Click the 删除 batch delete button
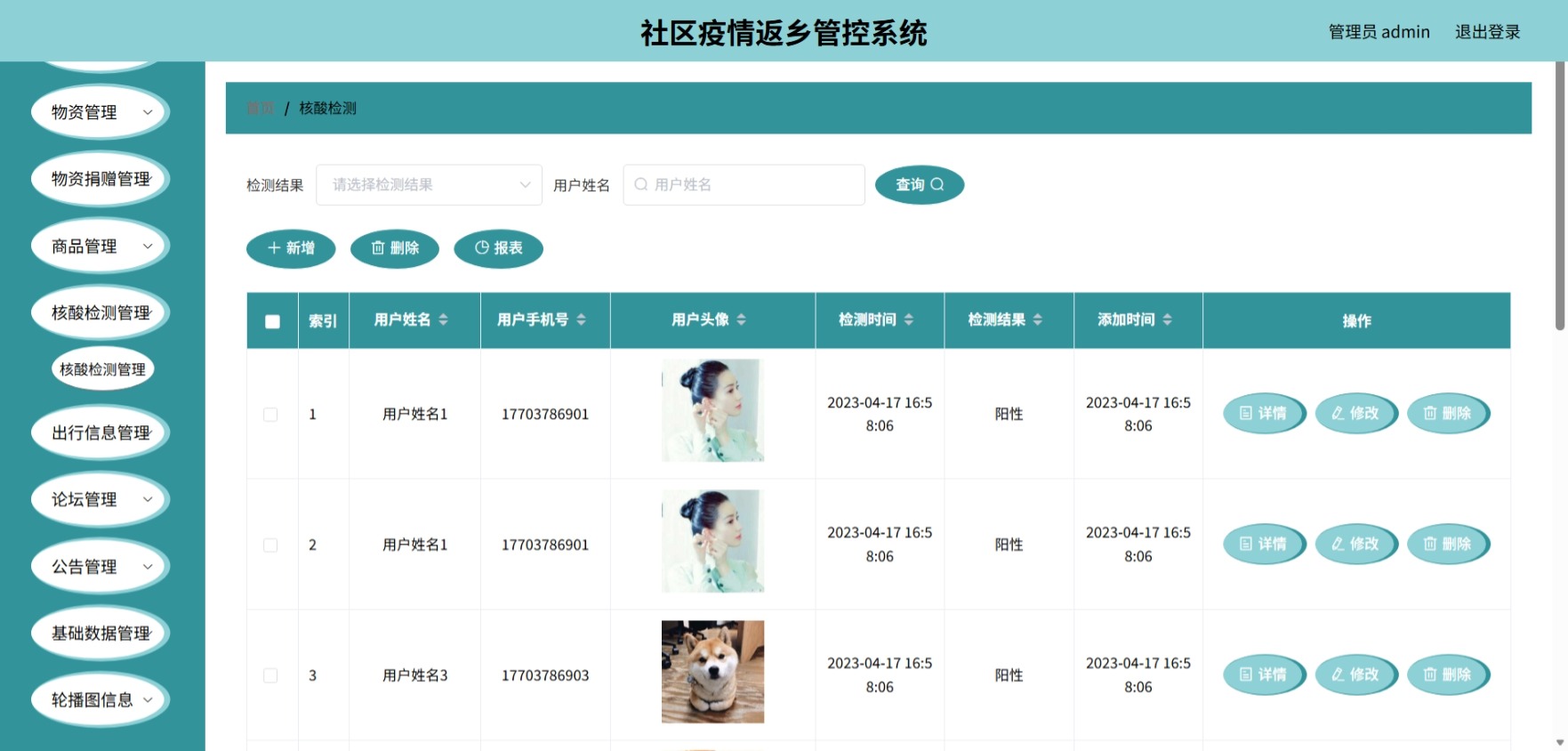Screen dimensions: 1568x751 pos(395,248)
